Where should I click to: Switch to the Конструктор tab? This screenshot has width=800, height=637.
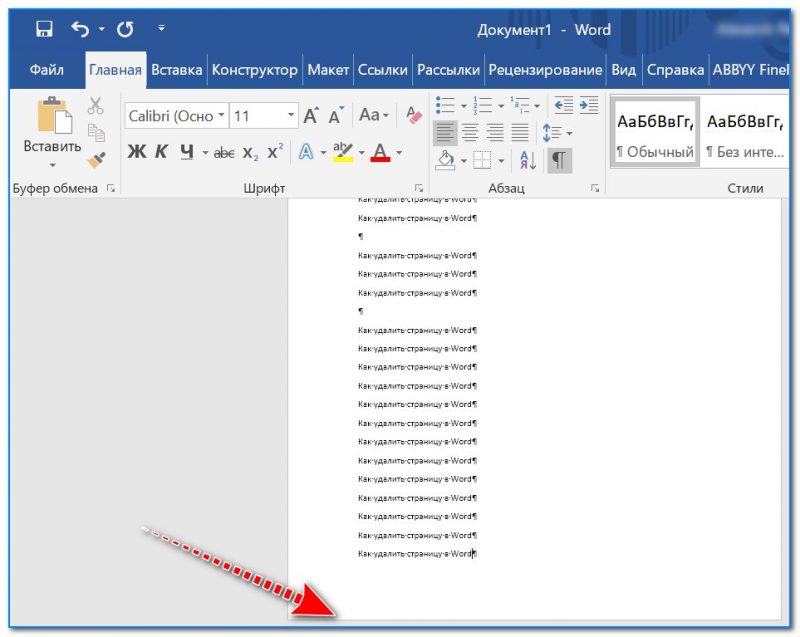[255, 70]
